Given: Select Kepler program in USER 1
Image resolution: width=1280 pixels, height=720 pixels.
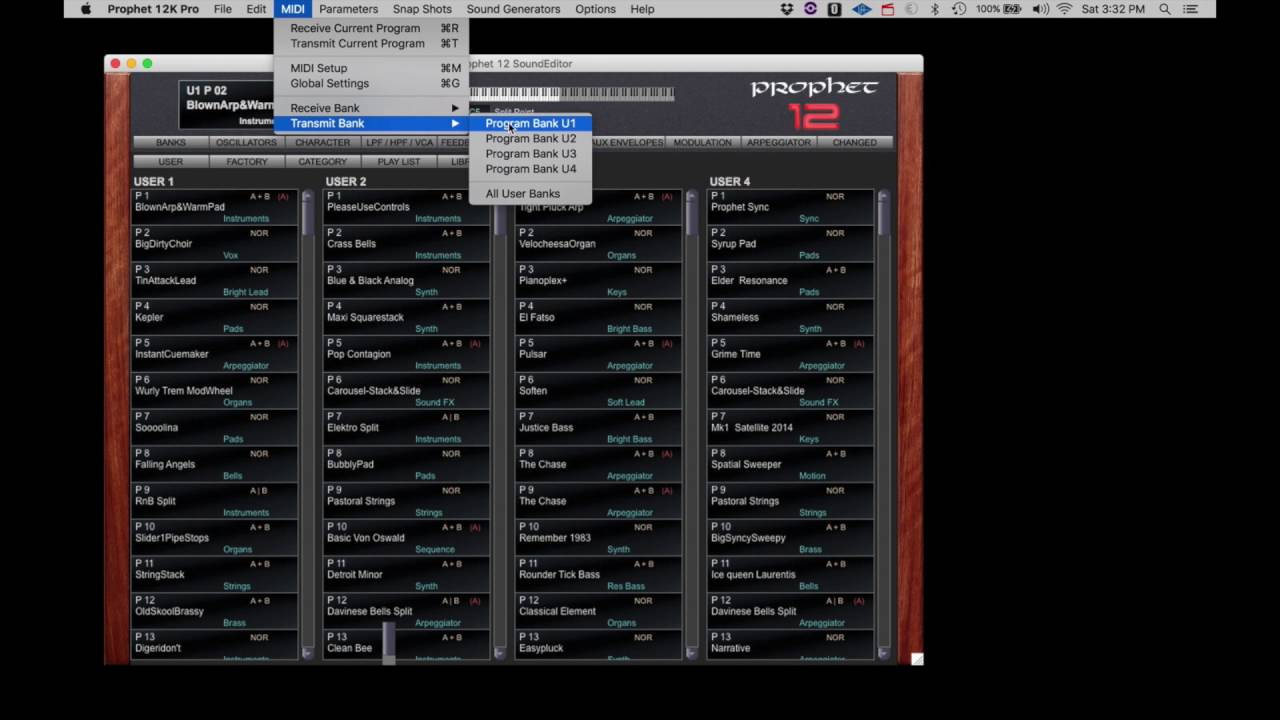Looking at the screenshot, I should coord(215,317).
